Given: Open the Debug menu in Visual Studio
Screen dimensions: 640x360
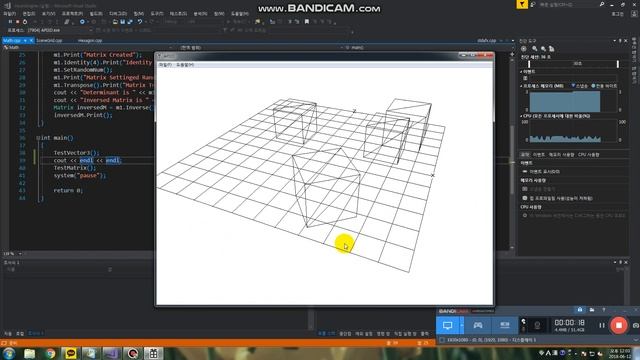Looking at the screenshot, I should 118,13.
